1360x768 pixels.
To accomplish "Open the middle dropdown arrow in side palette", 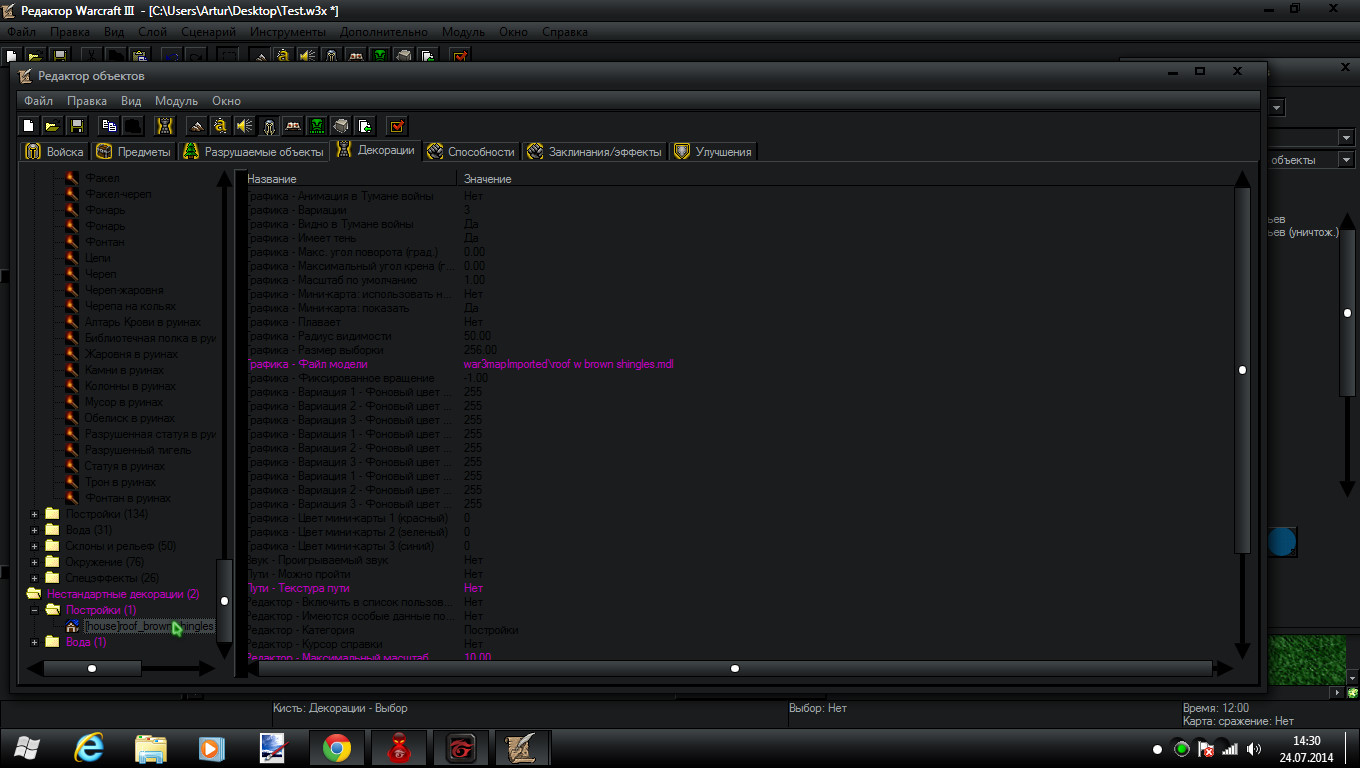I will tap(1346, 137).
